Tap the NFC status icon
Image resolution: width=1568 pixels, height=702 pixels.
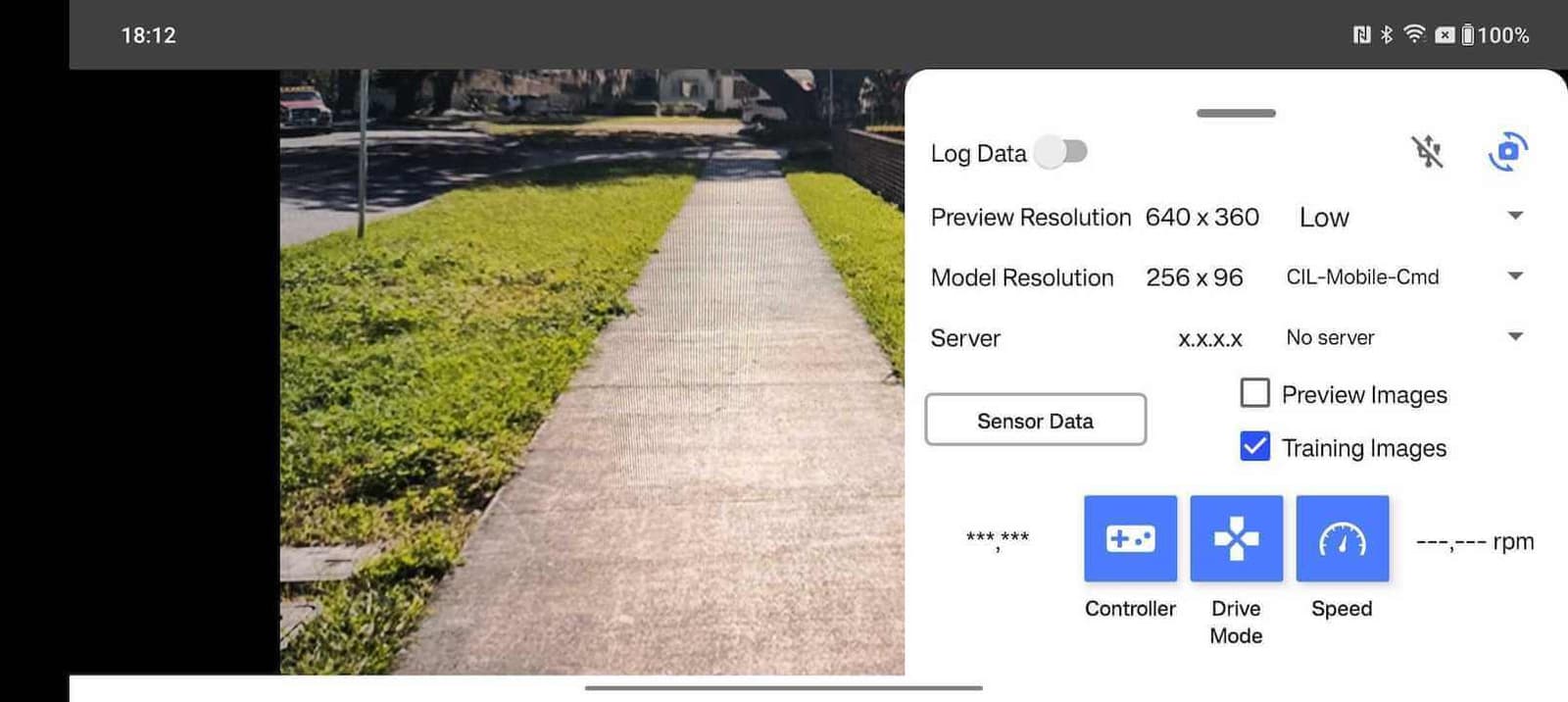[x=1361, y=35]
